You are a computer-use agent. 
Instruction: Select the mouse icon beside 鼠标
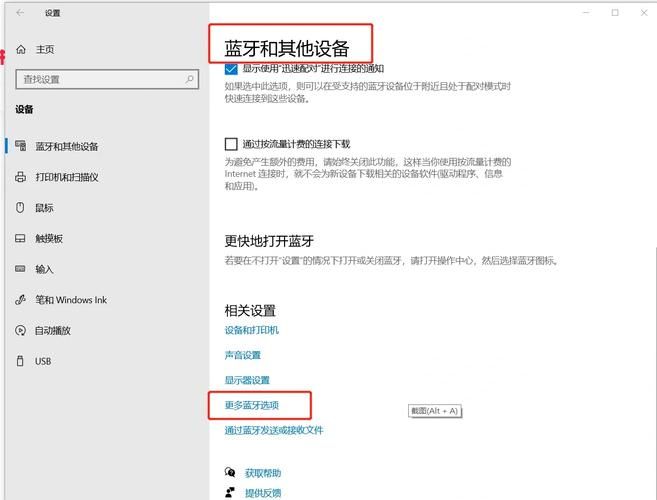(x=20, y=207)
